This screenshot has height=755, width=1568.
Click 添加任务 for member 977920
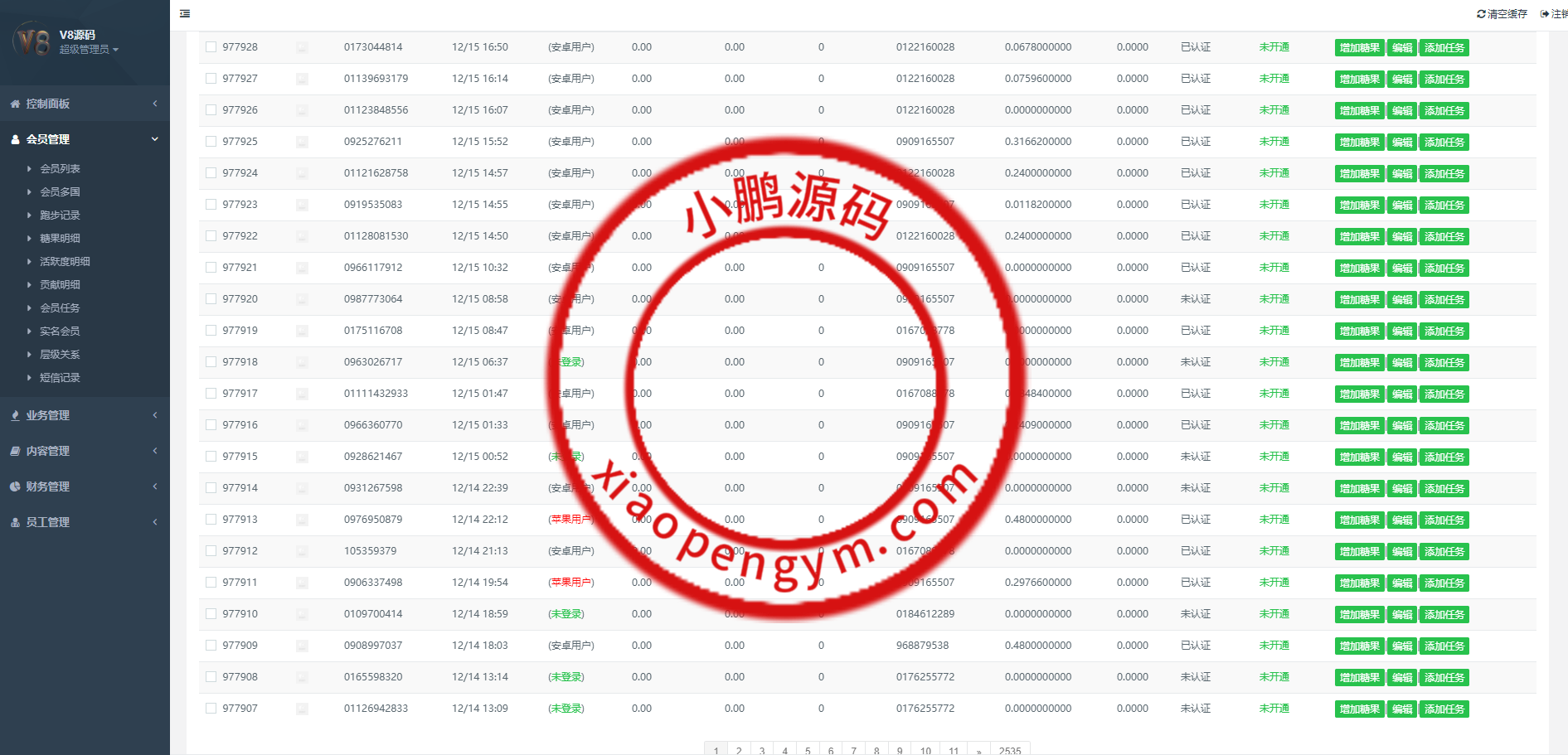1444,300
